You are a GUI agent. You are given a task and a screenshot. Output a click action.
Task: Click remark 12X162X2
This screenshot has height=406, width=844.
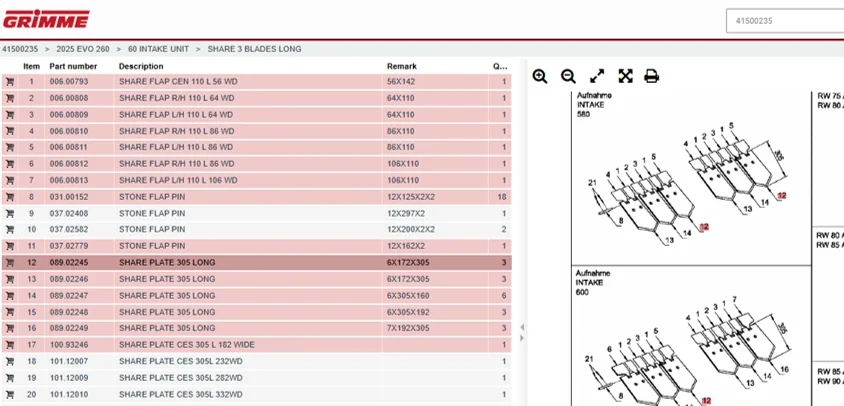click(406, 246)
